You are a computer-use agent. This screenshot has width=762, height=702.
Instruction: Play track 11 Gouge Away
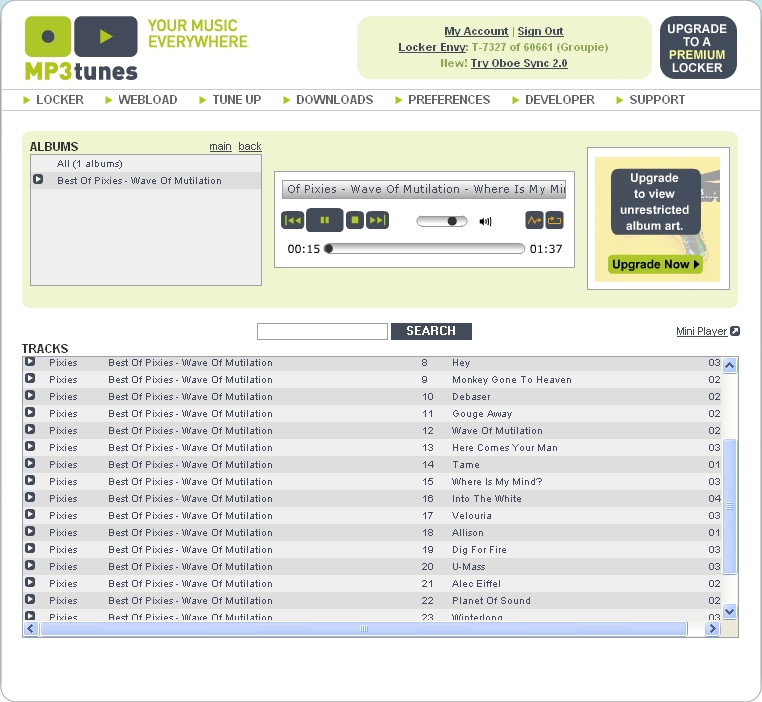pyautogui.click(x=30, y=412)
